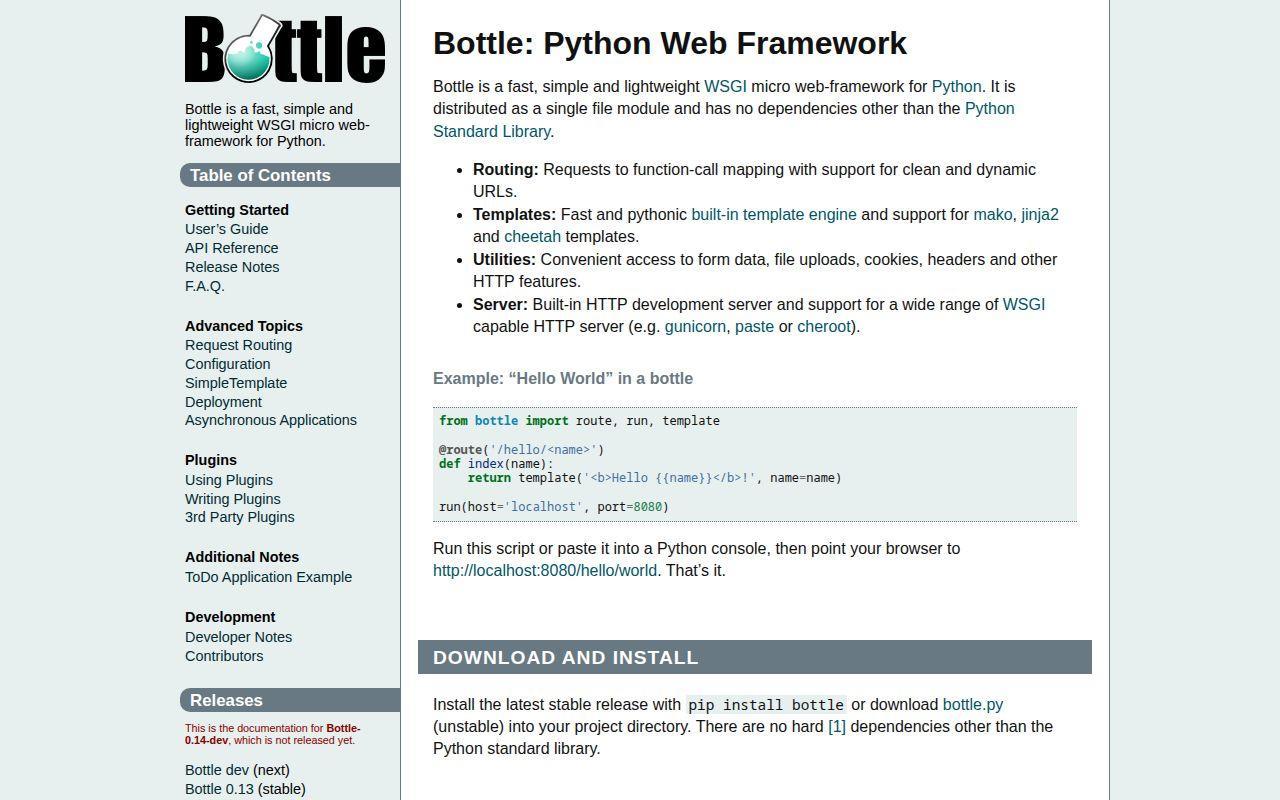Open the cheetah templates link
Viewport: 1280px width, 800px height.
tap(532, 237)
